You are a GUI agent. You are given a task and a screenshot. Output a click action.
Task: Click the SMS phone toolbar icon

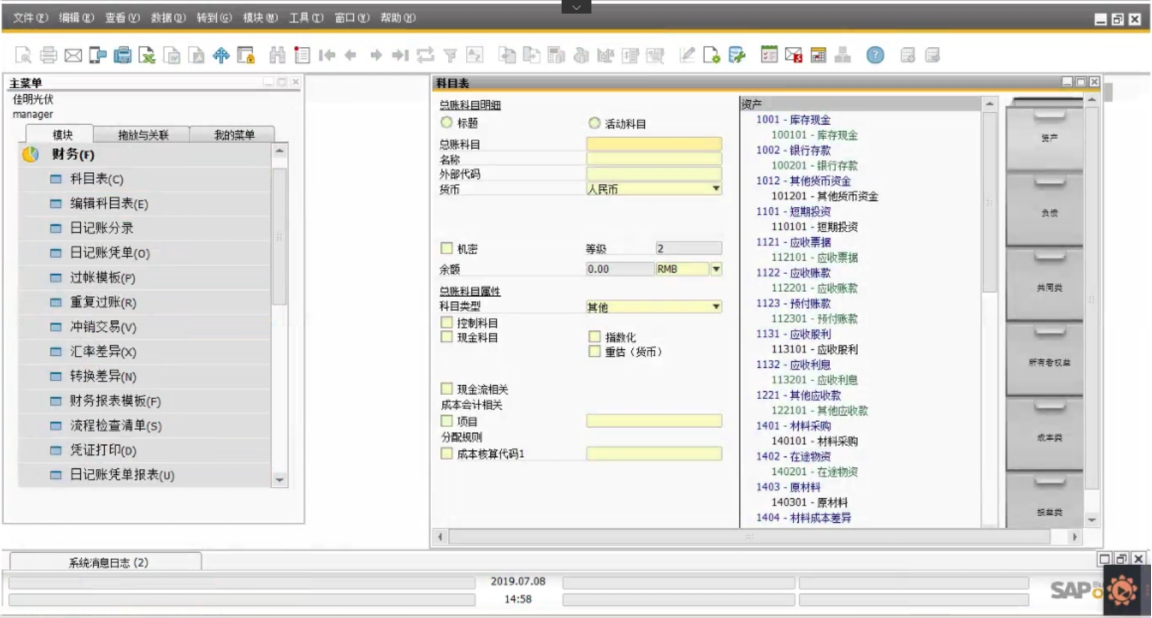98,55
